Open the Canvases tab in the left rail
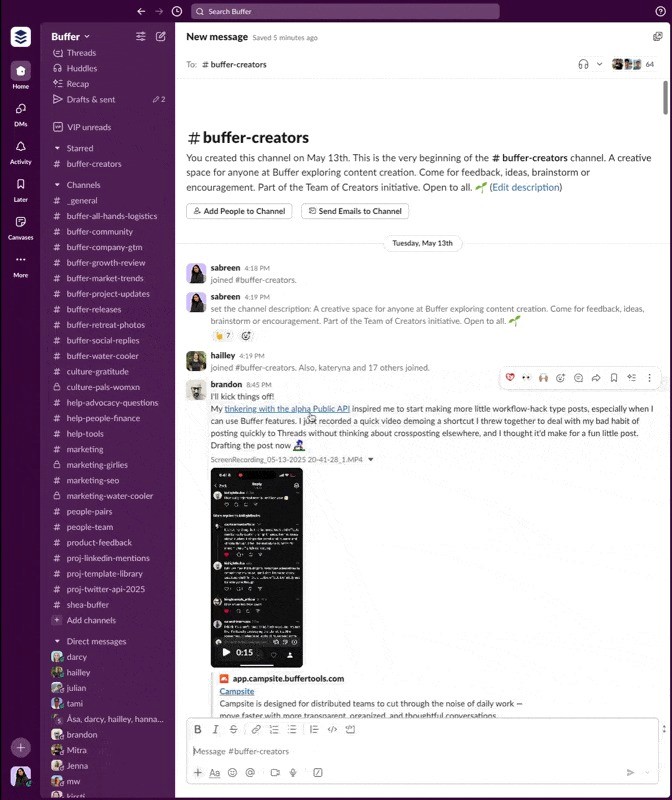 (20, 227)
